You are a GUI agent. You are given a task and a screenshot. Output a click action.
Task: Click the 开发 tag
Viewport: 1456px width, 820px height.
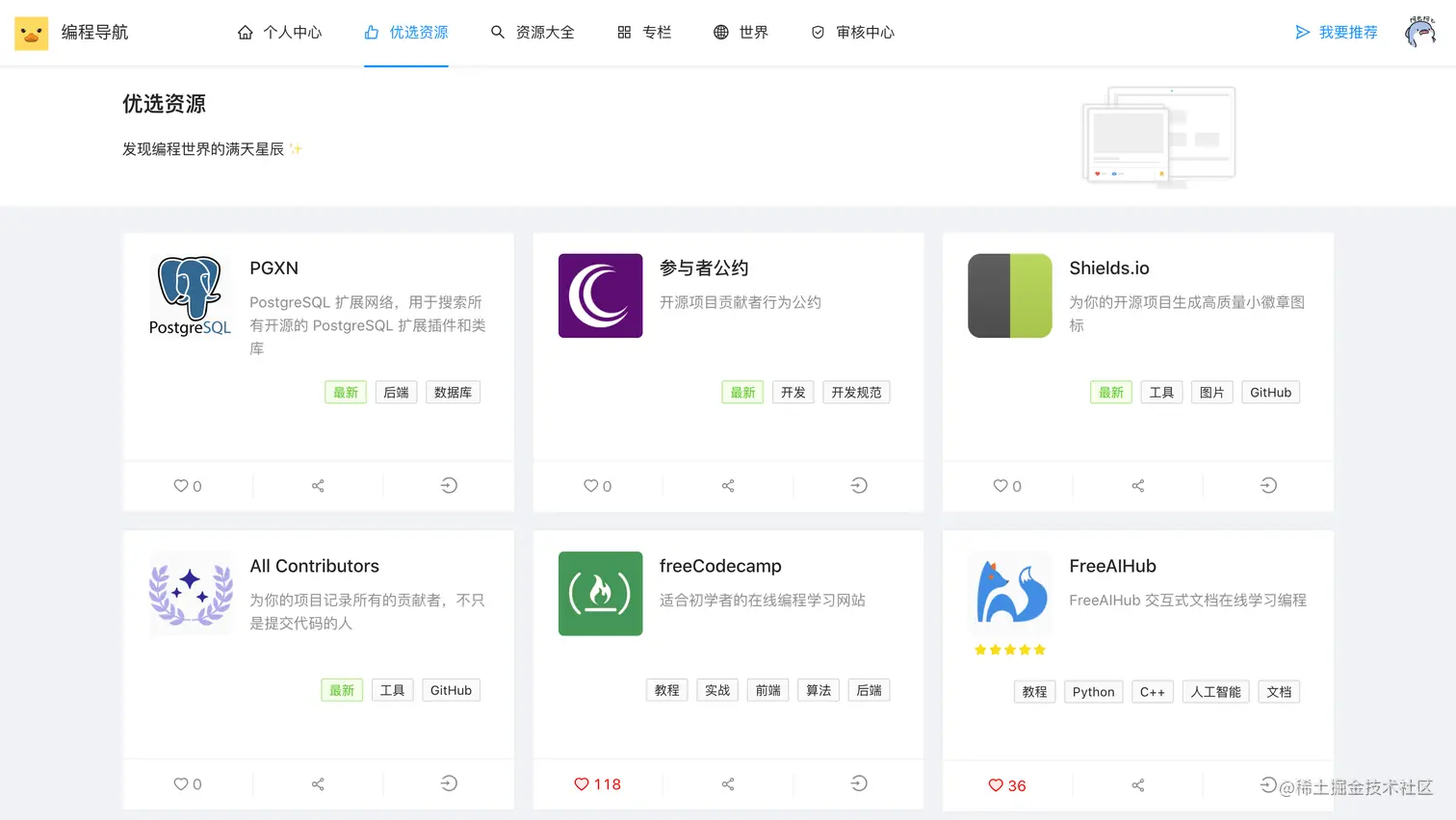click(x=793, y=393)
